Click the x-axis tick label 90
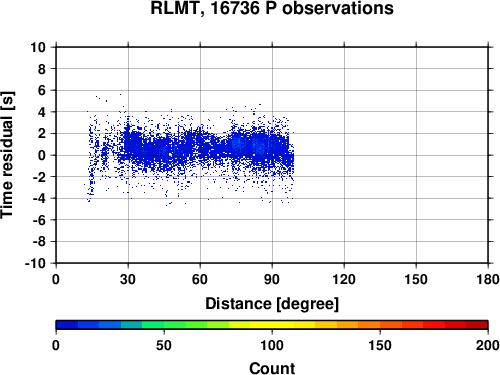The width and height of the screenshot is (500, 375). (272, 279)
